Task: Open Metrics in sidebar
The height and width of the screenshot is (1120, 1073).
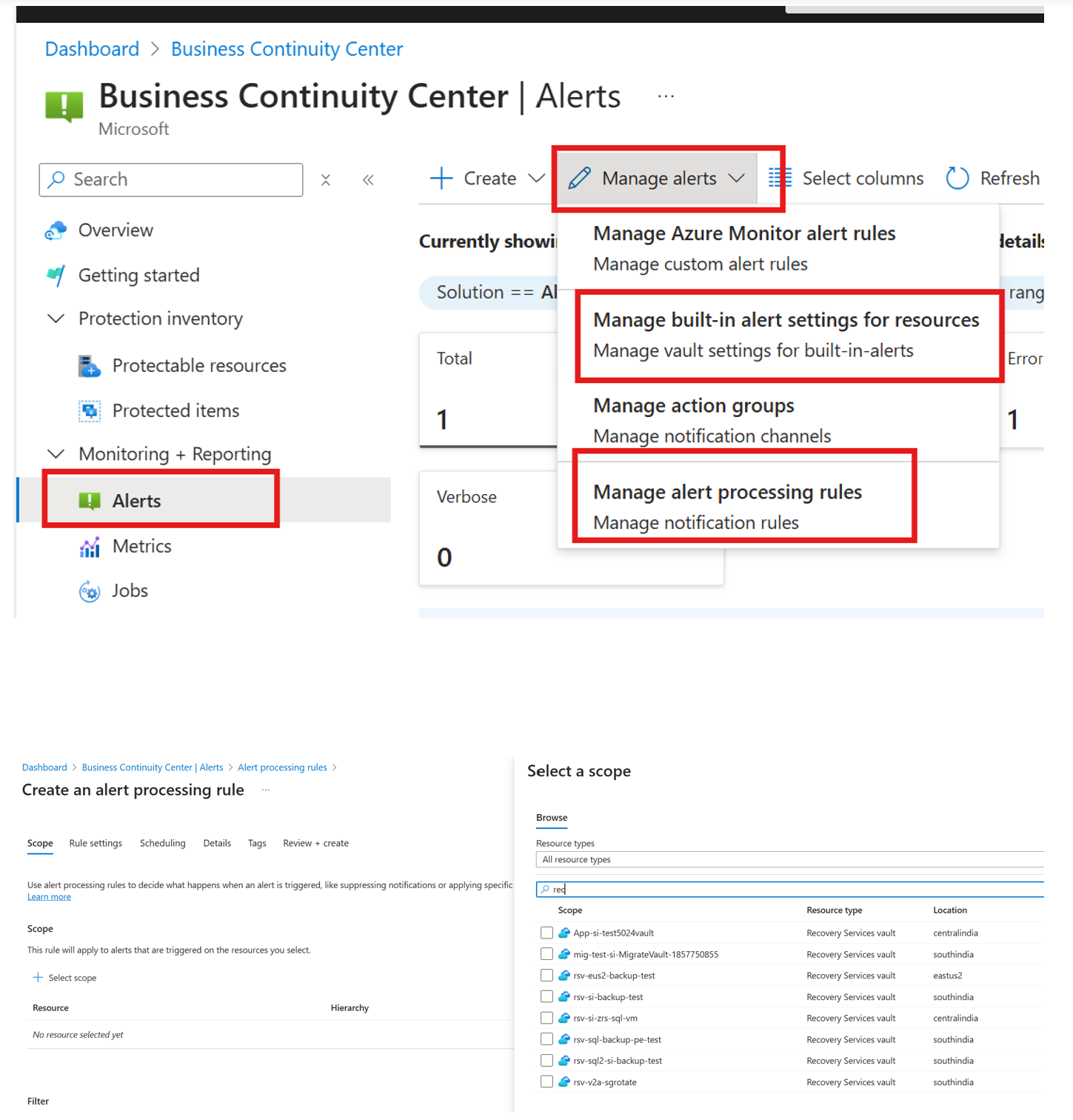Action: point(141,547)
